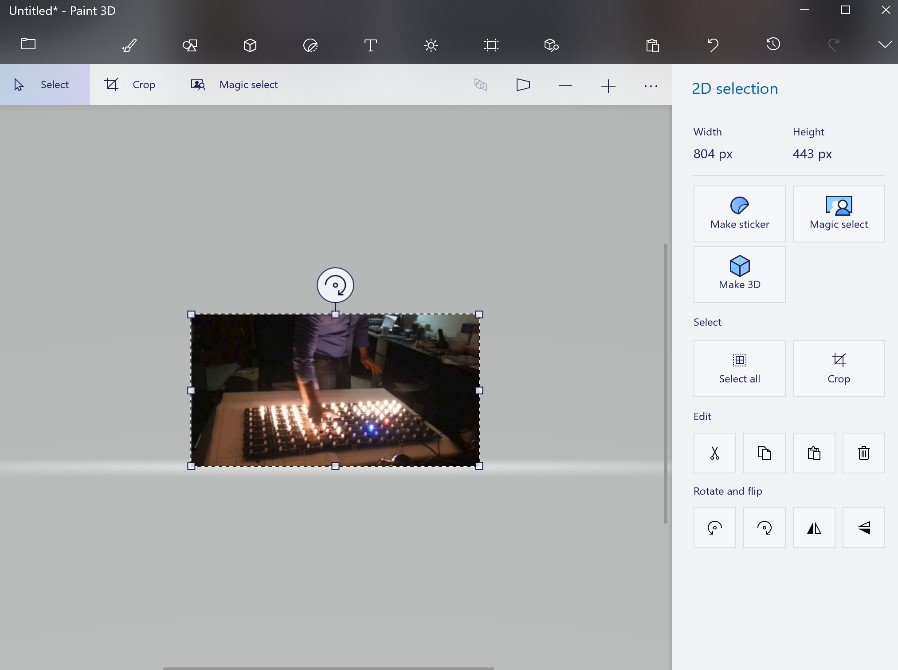Image resolution: width=898 pixels, height=670 pixels.
Task: Cut the selection with scissors icon
Action: click(x=714, y=453)
